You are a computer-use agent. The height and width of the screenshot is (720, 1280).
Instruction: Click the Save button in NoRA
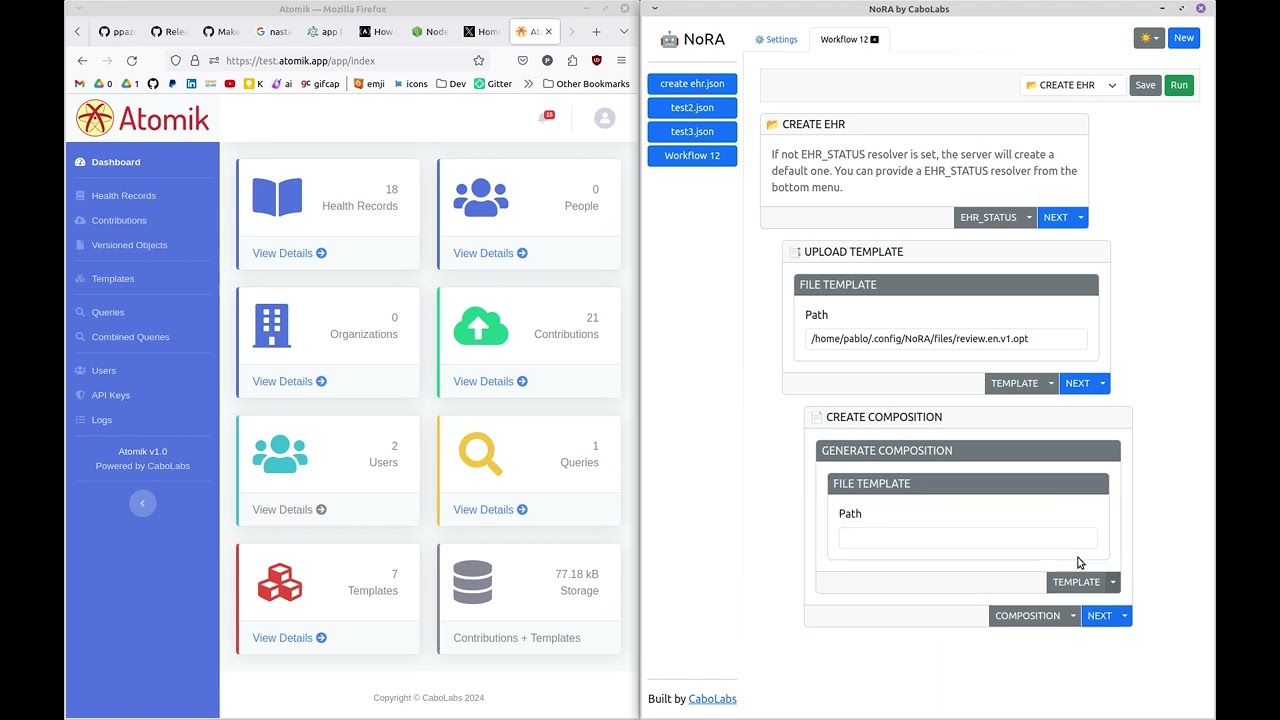tap(1145, 85)
